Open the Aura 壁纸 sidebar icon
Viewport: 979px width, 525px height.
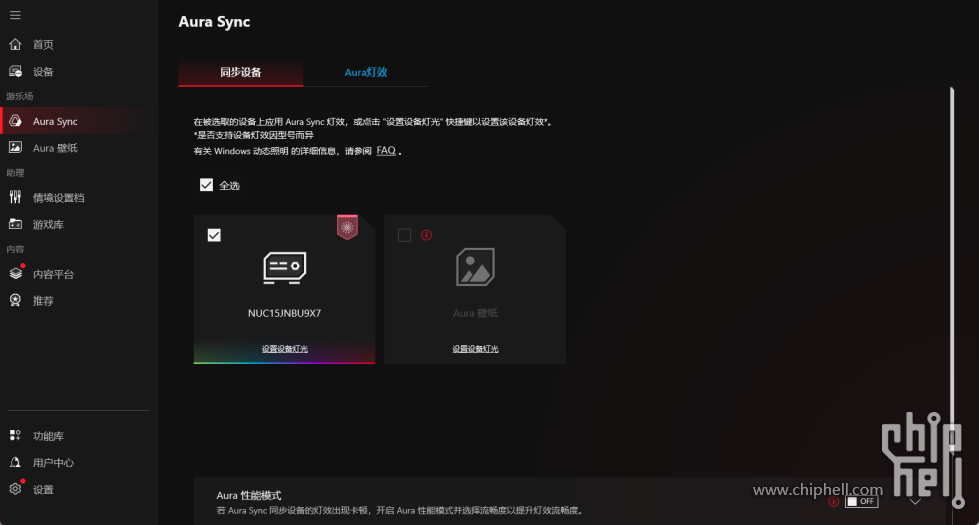(15, 148)
